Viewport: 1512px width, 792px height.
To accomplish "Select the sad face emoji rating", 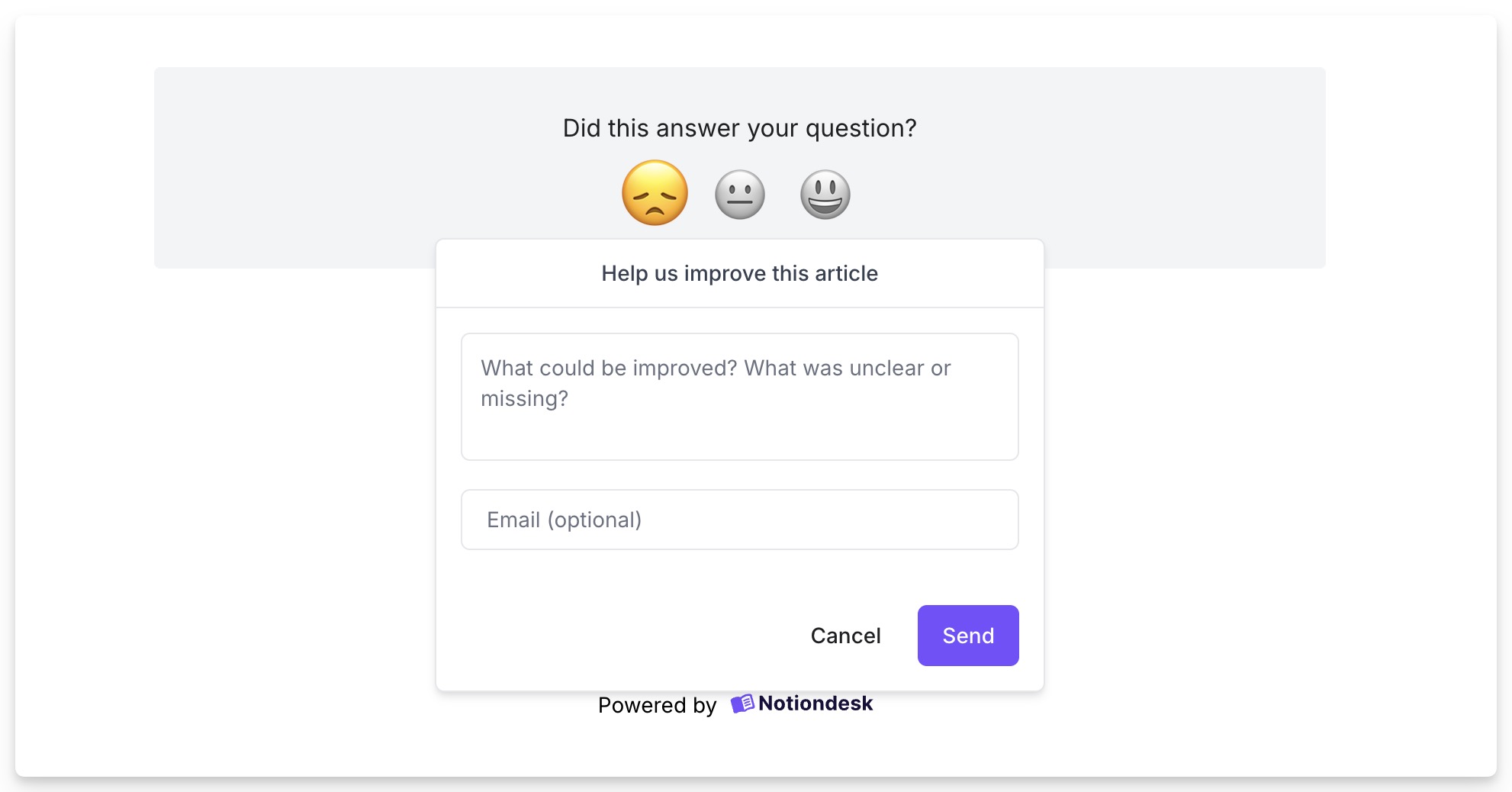I will (x=655, y=193).
